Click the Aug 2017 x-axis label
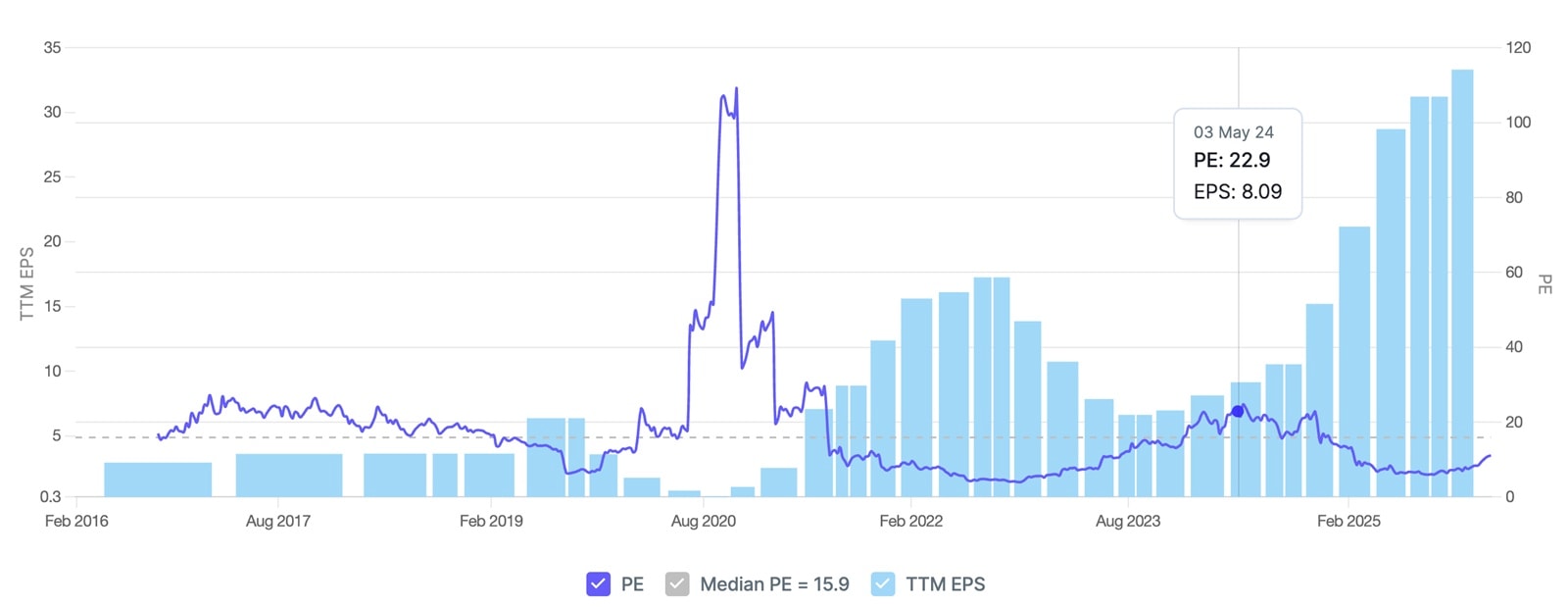The image size is (1568, 607). coord(278,521)
